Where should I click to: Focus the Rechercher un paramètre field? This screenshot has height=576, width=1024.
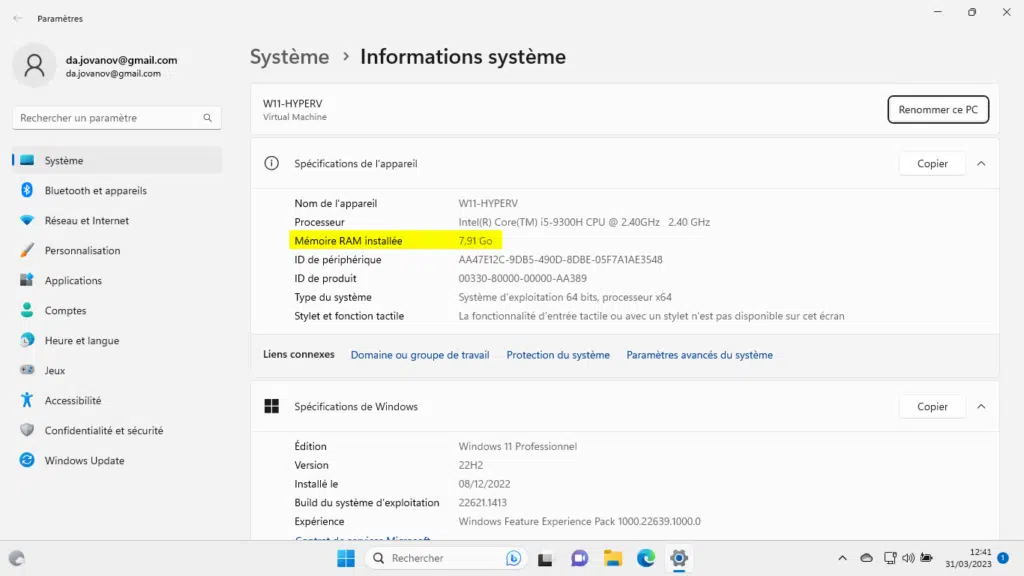click(117, 118)
